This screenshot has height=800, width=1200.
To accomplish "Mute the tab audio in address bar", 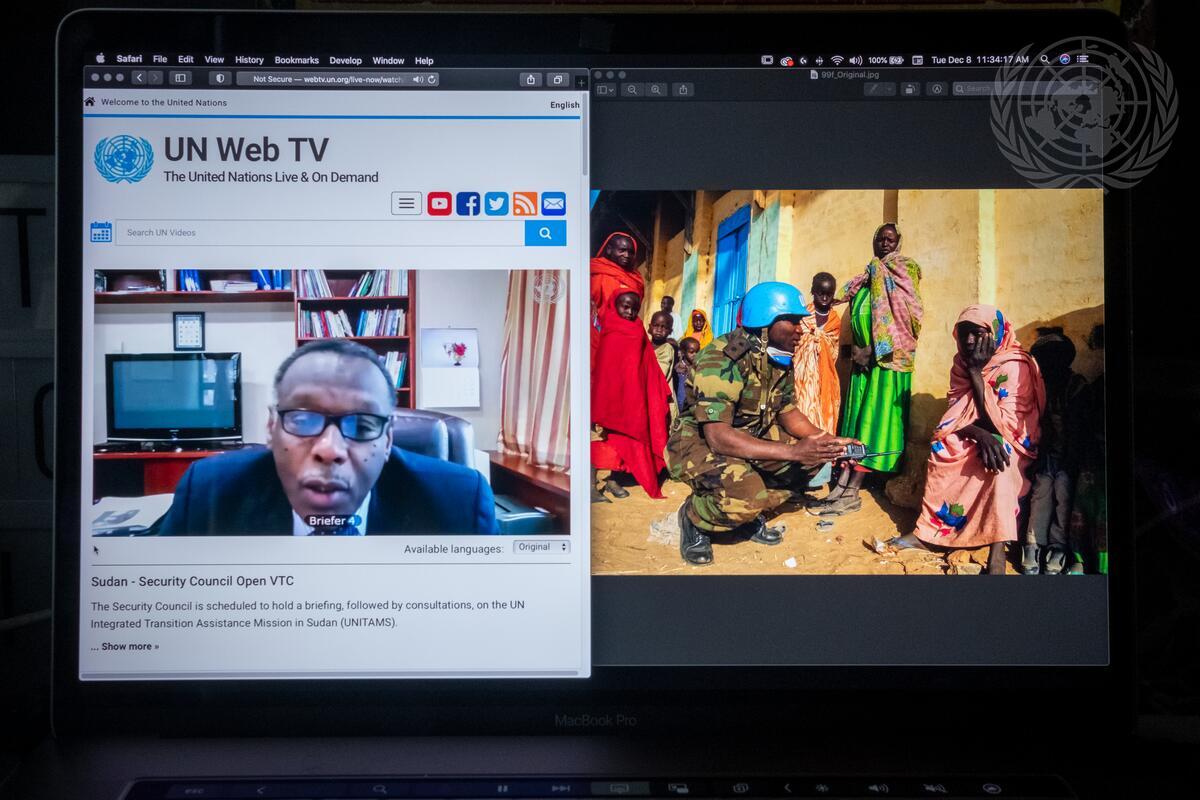I will 418,79.
